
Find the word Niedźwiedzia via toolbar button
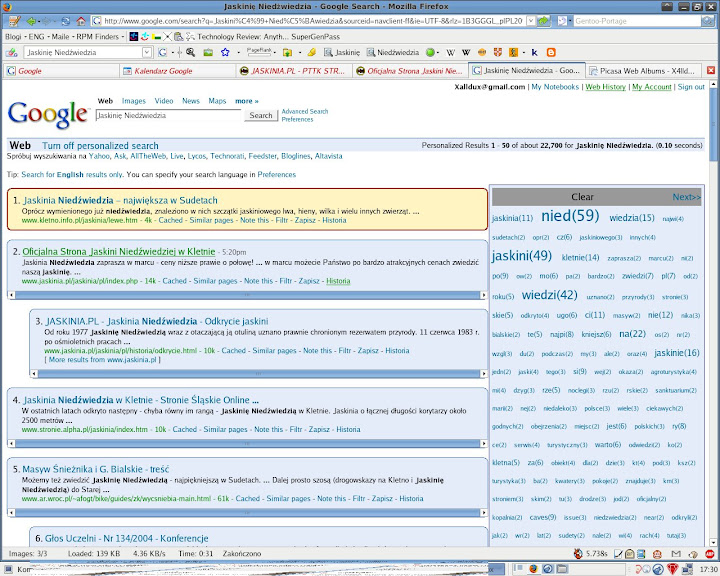click(393, 52)
